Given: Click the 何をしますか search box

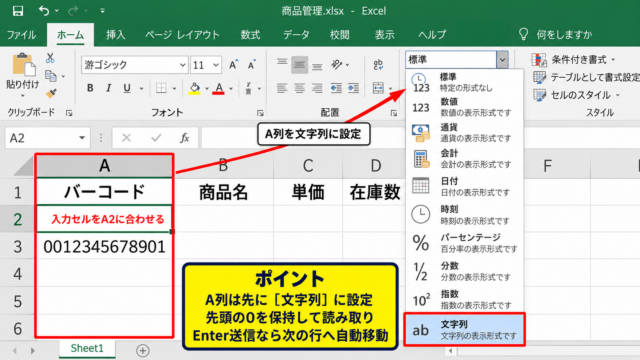Looking at the screenshot, I should click(556, 35).
